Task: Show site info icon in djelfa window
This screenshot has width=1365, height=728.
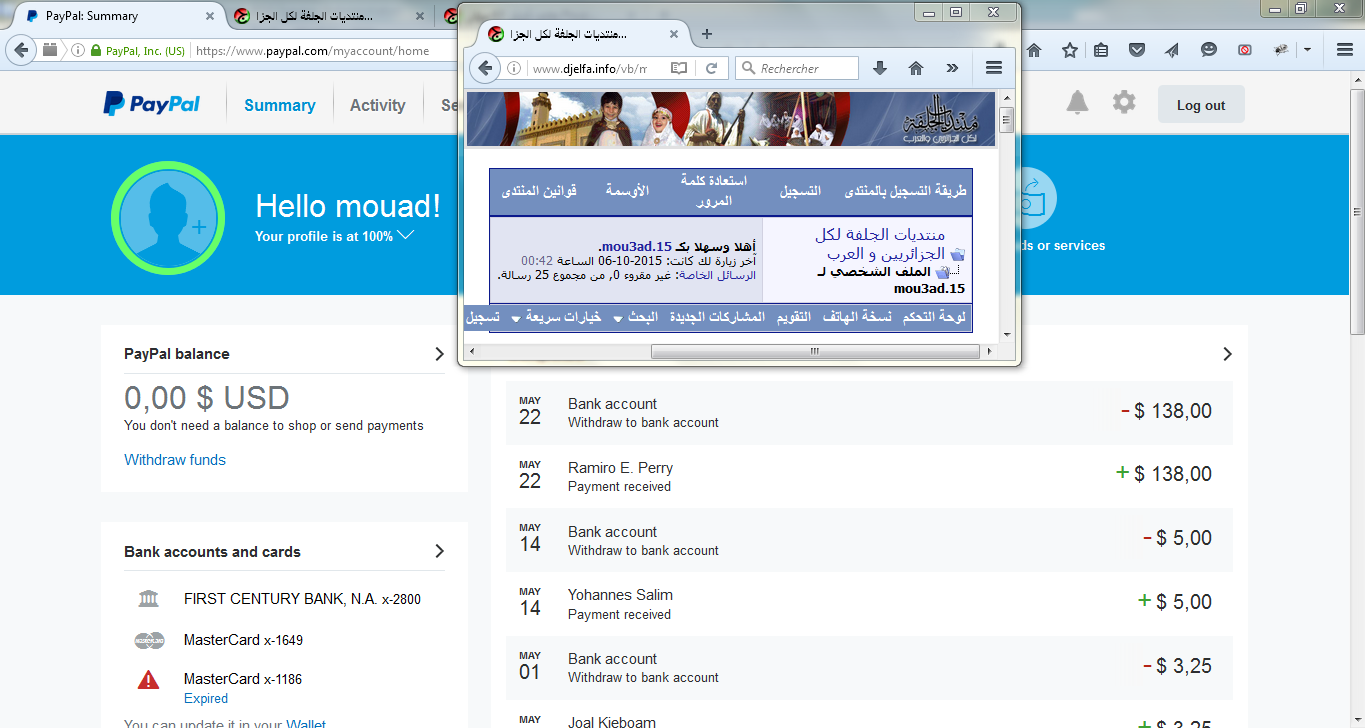Action: [x=515, y=68]
